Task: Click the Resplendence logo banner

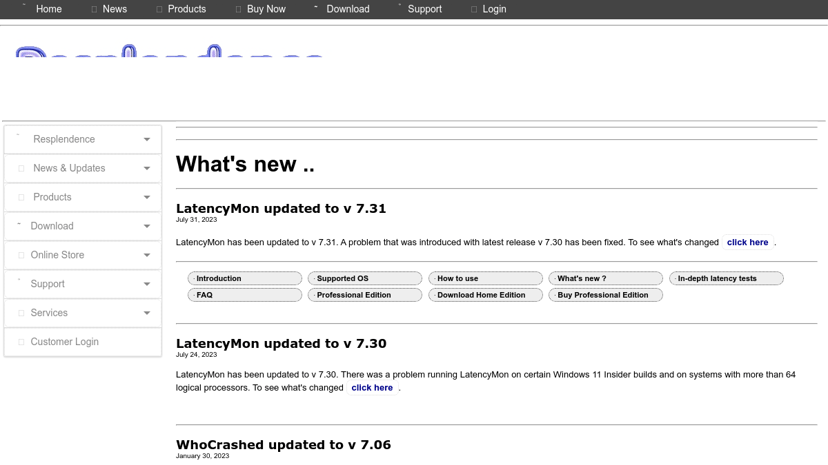Action: pos(169,51)
